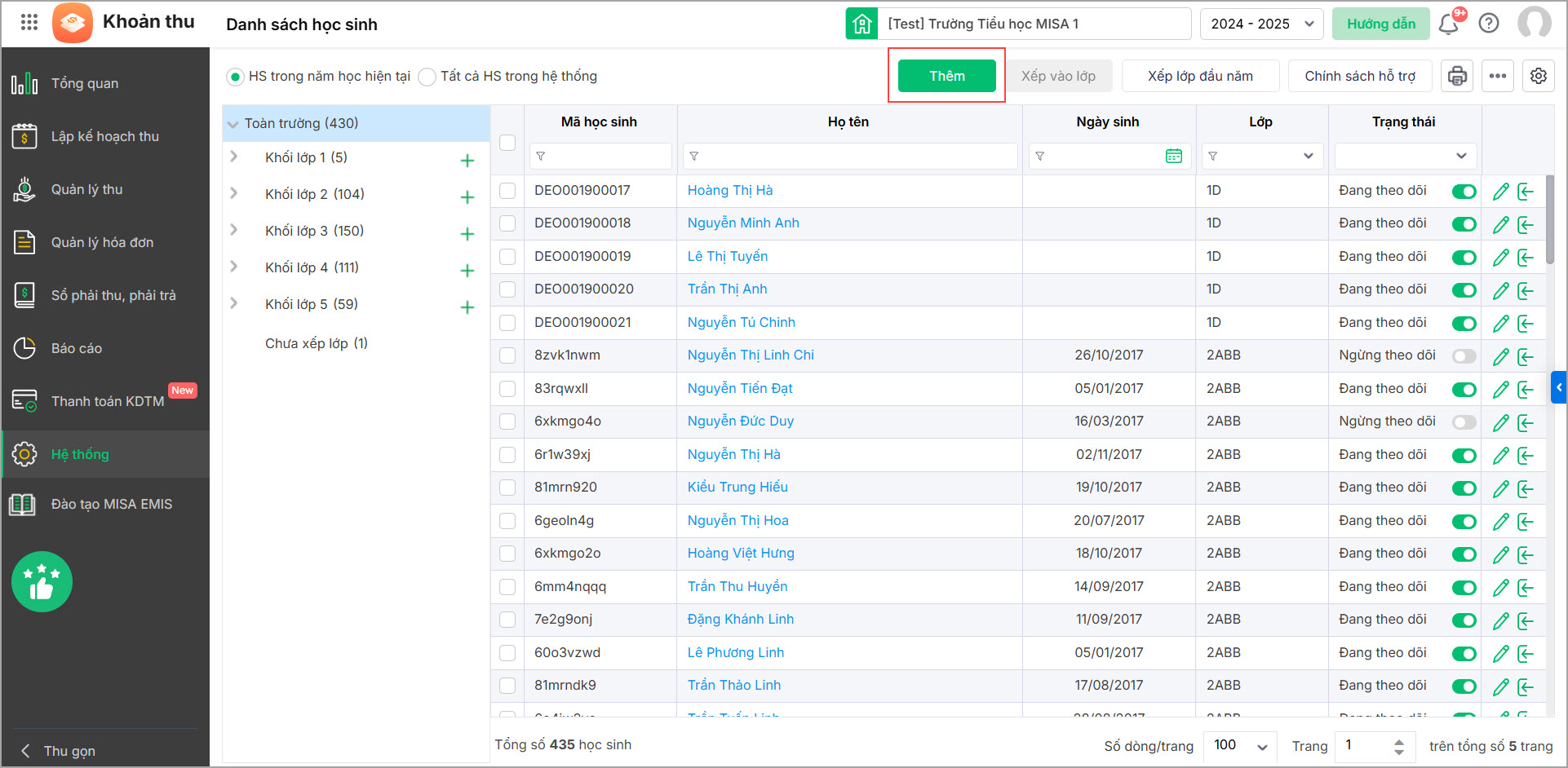
Task: Open Lập kế hoạch thu in the sidebar
Action: 105,136
